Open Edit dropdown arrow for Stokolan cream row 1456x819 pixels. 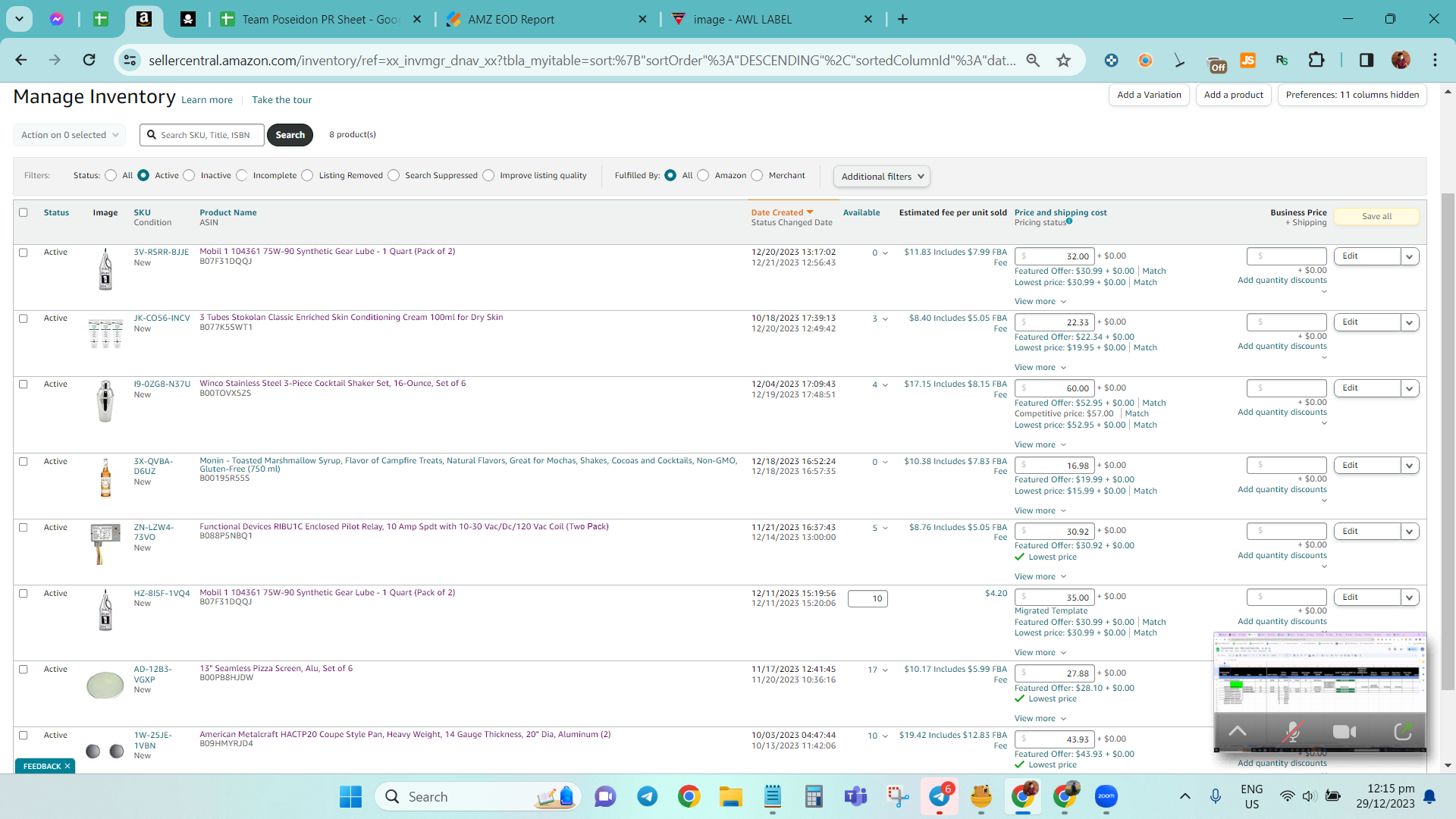click(1410, 322)
